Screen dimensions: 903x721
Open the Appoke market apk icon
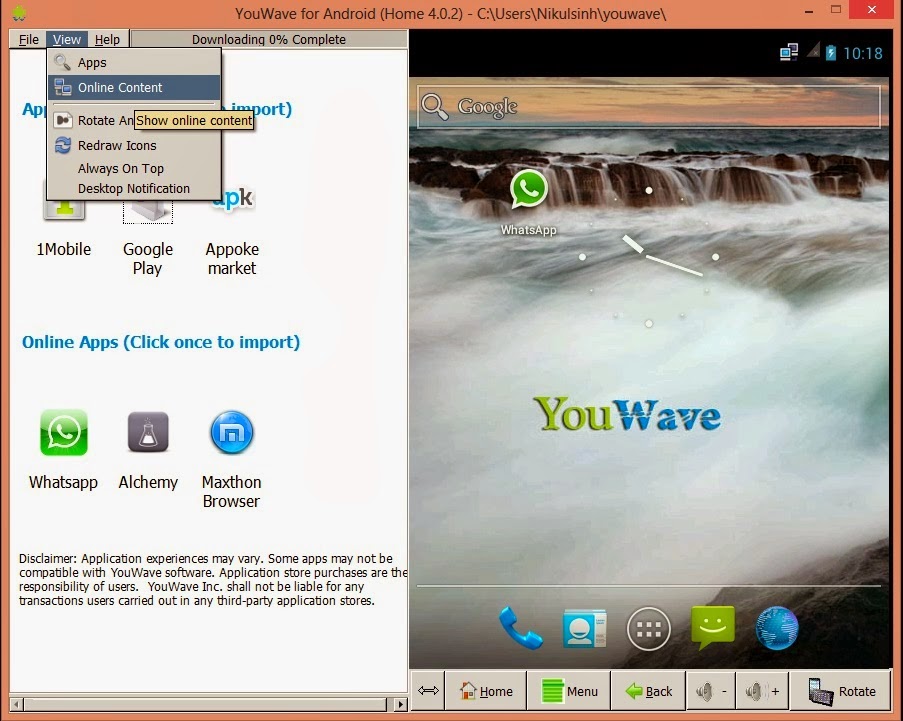(233, 199)
